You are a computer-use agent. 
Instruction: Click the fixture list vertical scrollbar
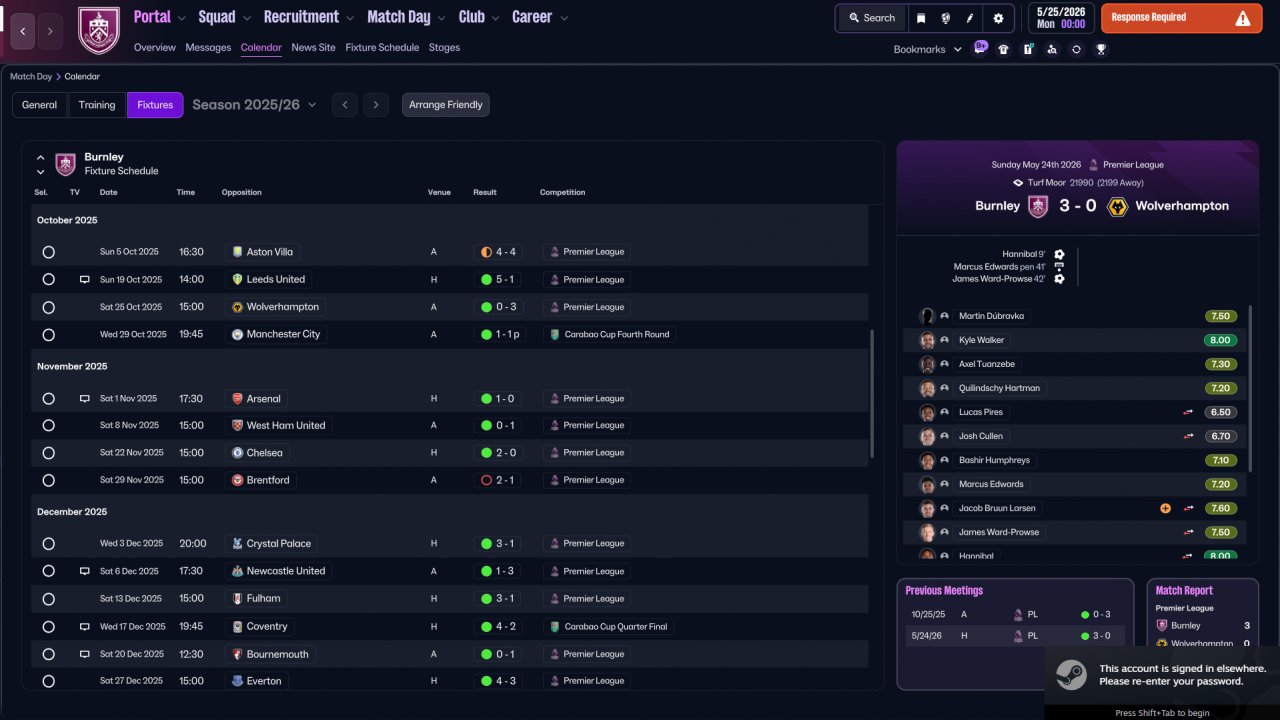pyautogui.click(x=872, y=395)
